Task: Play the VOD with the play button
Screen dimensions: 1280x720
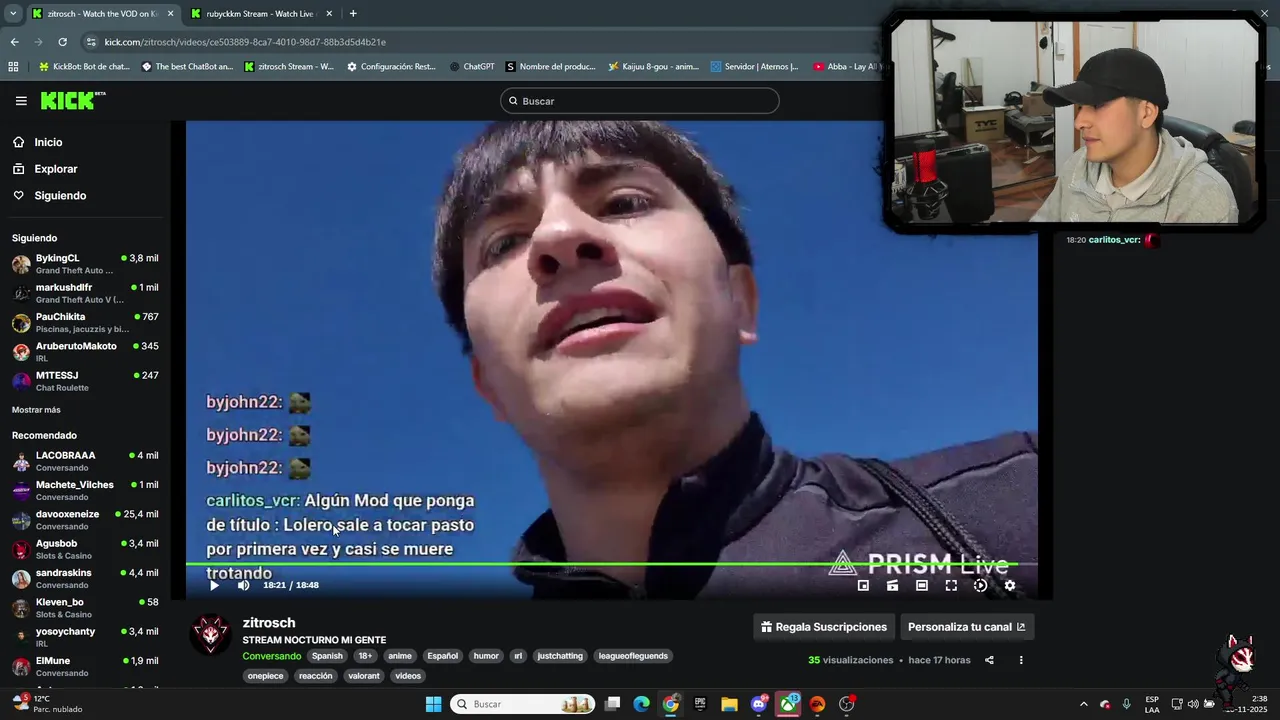Action: pyautogui.click(x=214, y=586)
